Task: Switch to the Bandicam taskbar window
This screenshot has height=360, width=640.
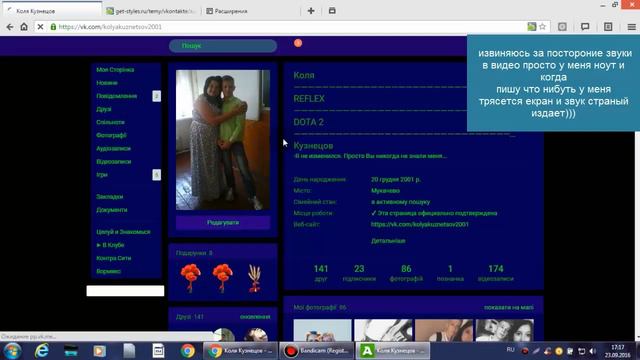Action: click(x=317, y=351)
